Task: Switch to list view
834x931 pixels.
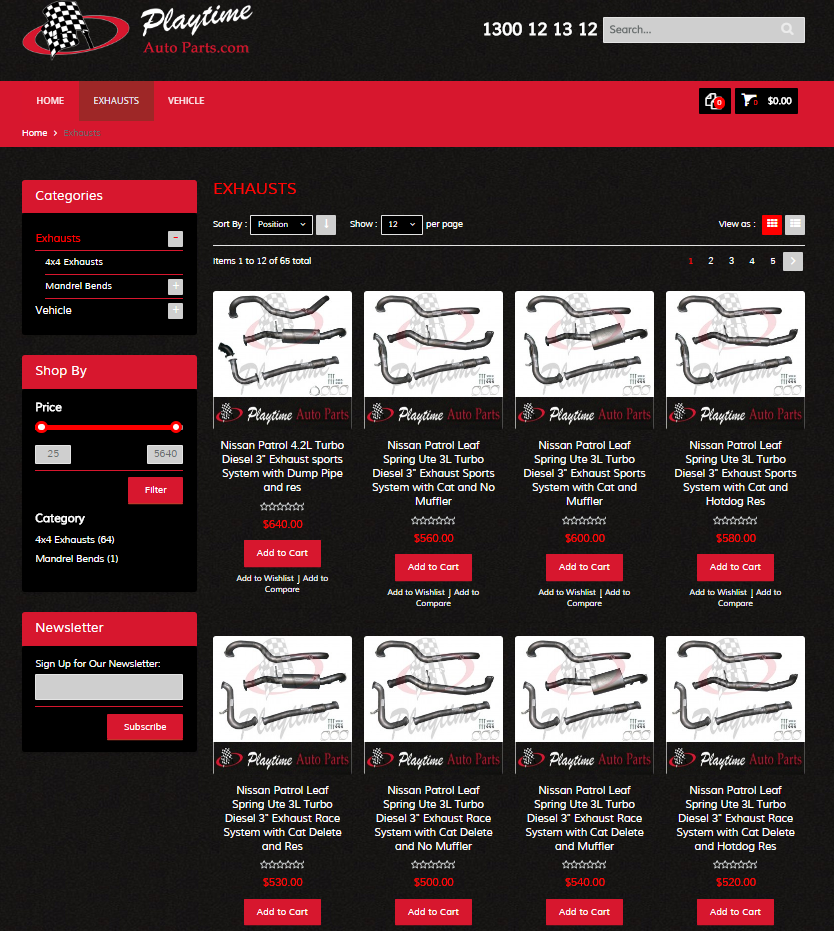Action: [x=795, y=224]
